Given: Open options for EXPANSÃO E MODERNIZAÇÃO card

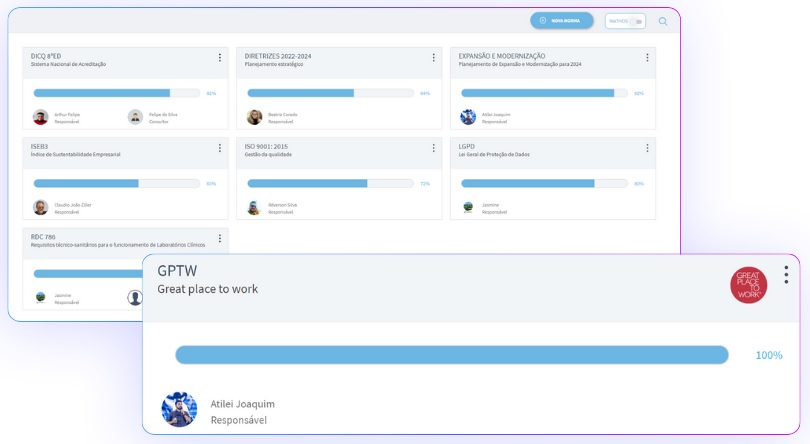Looking at the screenshot, I should 647,58.
